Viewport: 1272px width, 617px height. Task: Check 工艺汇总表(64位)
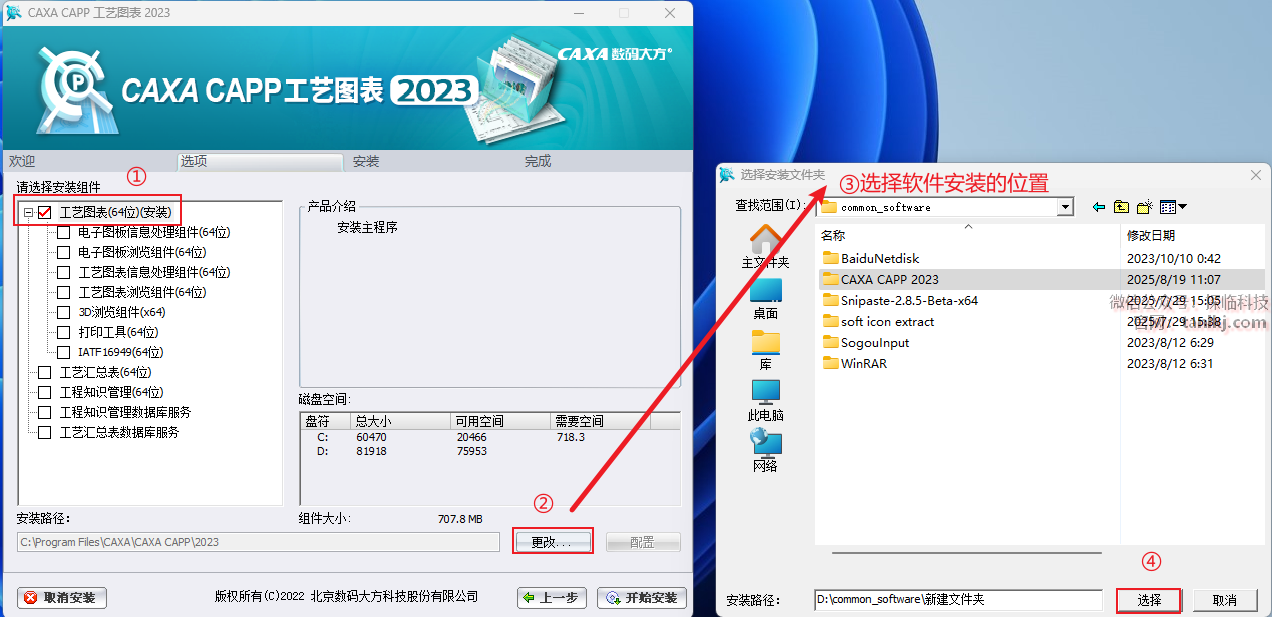coord(45,372)
